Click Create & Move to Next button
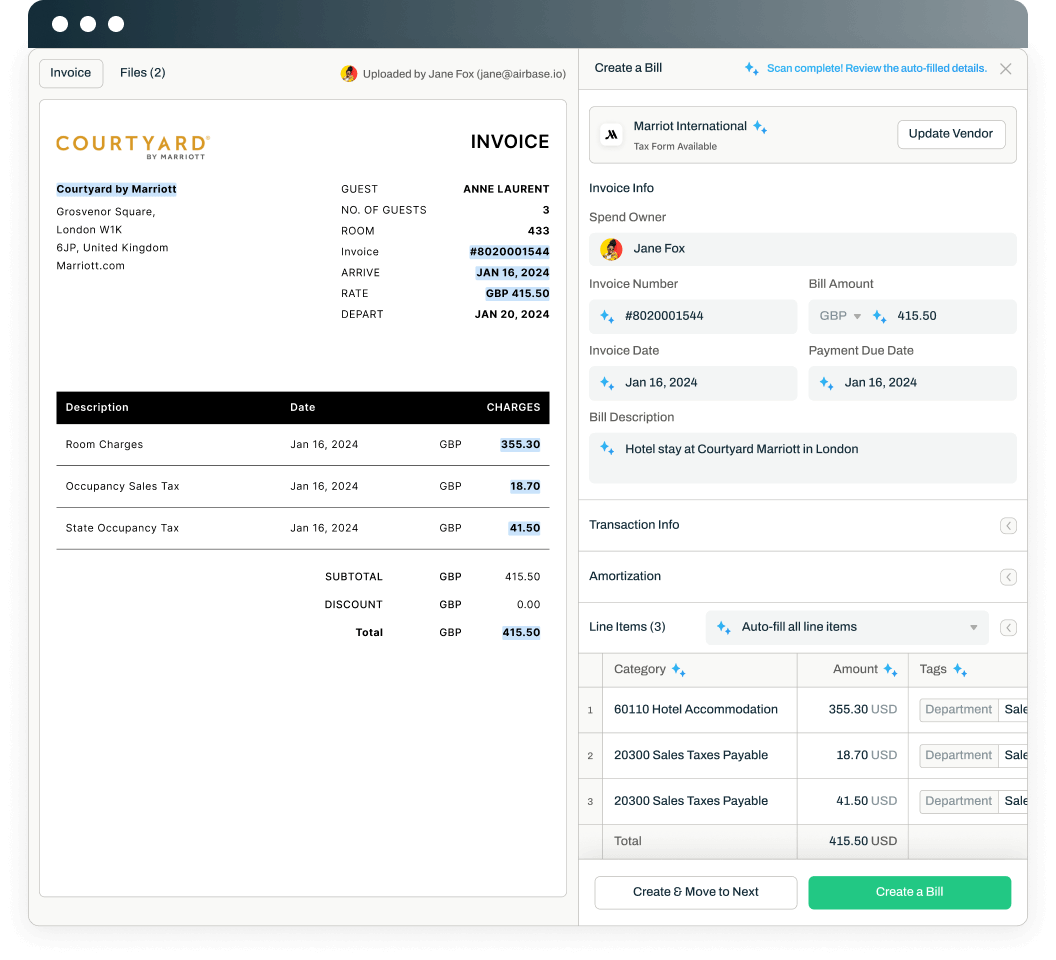This screenshot has height=960, width=1056. coord(696,893)
